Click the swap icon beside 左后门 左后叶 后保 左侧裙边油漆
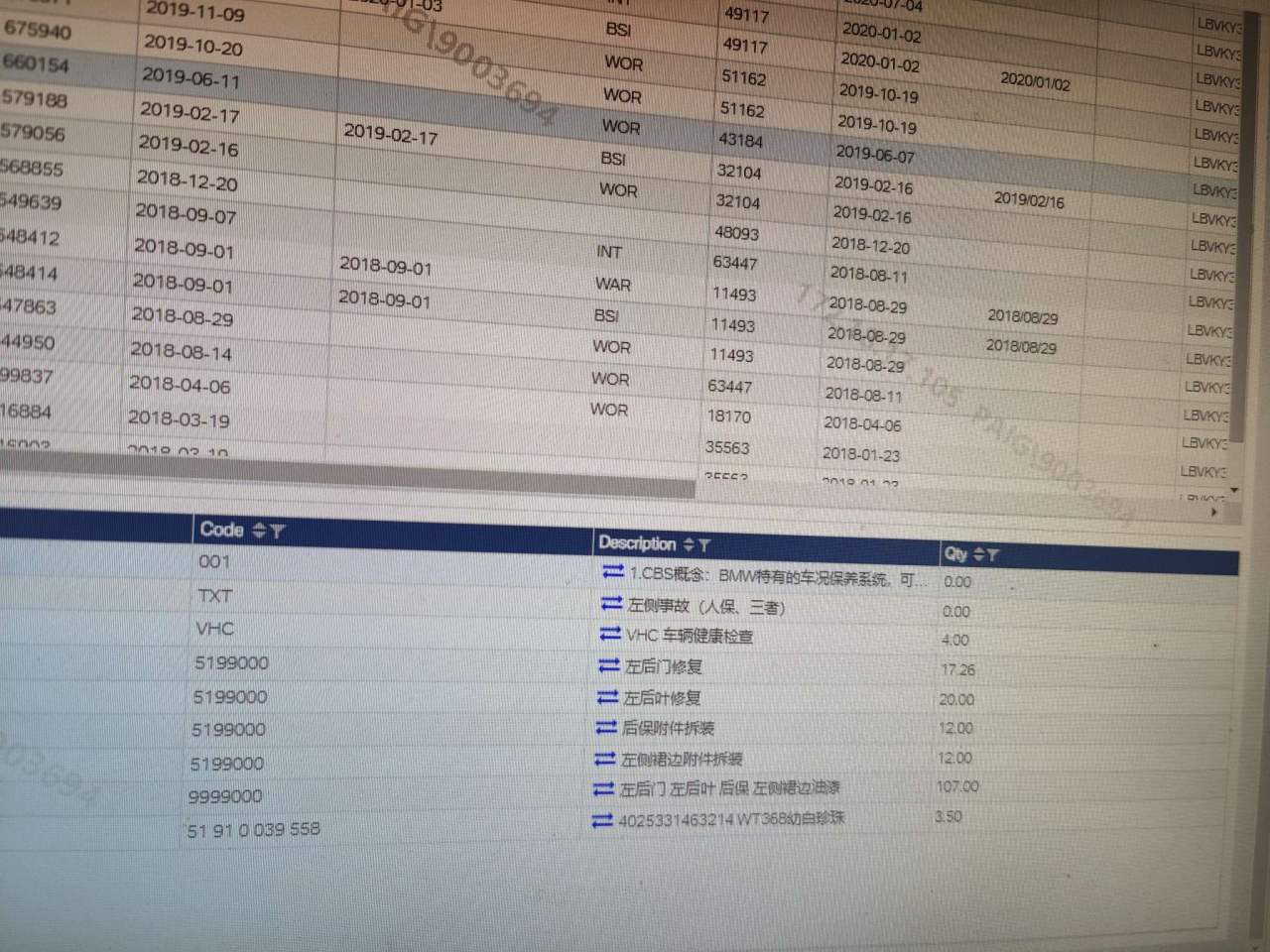This screenshot has height=952, width=1270. (603, 789)
